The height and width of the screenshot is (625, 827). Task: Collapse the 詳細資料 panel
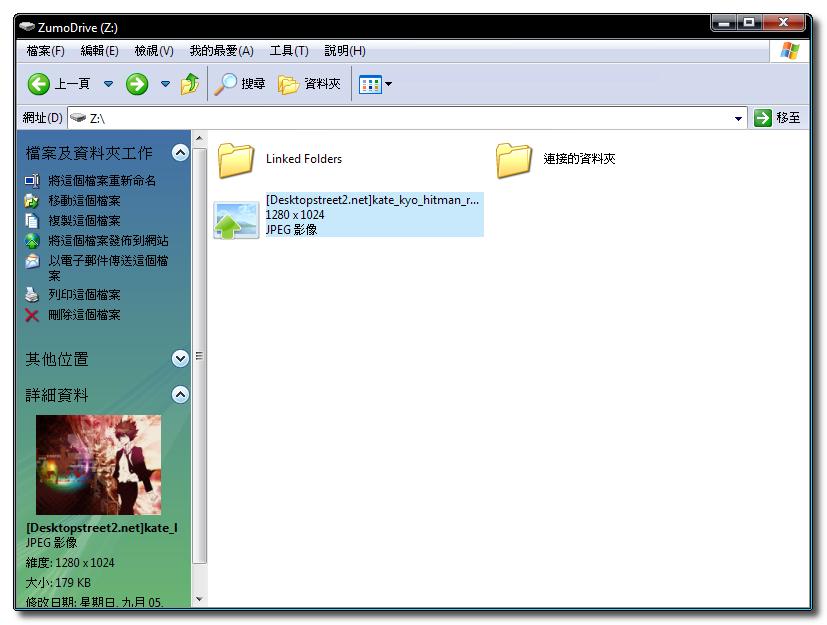coord(180,395)
